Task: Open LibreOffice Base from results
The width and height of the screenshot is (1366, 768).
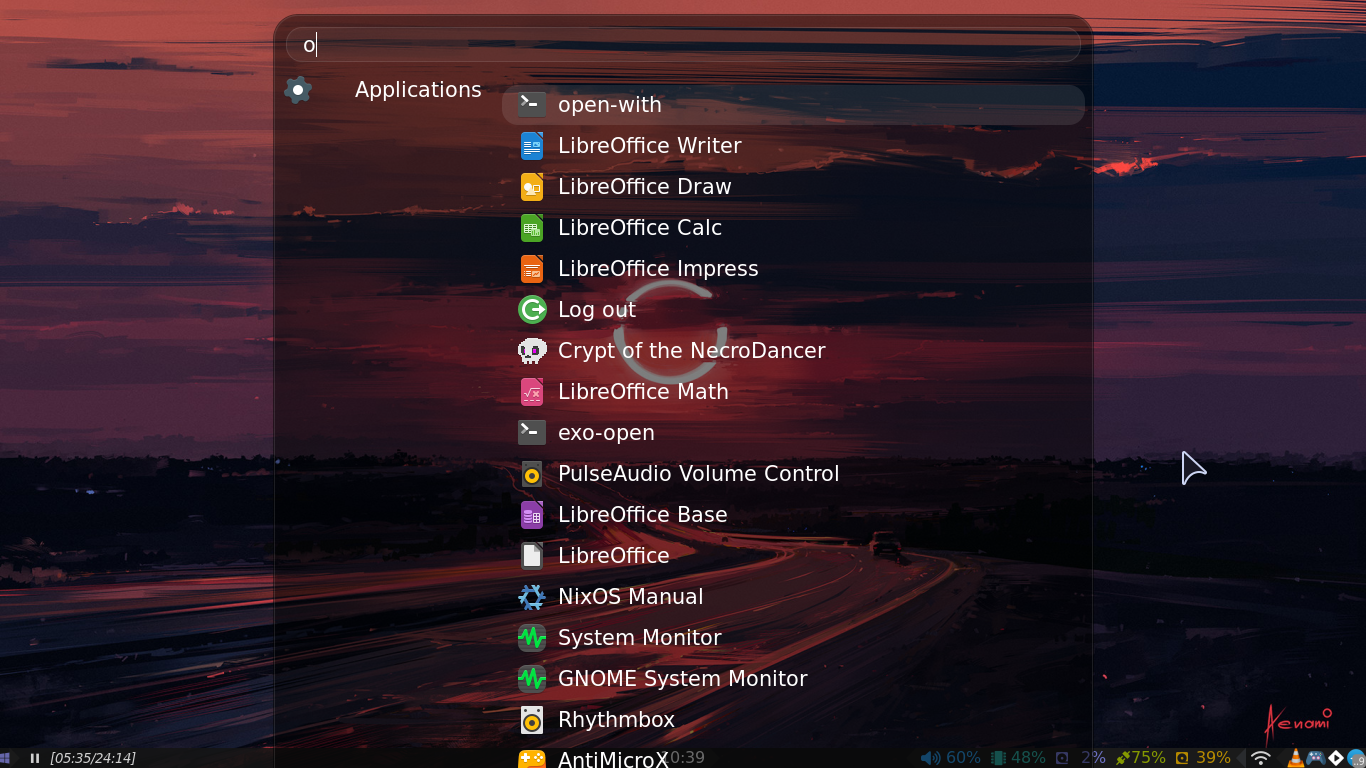Action: (x=793, y=515)
